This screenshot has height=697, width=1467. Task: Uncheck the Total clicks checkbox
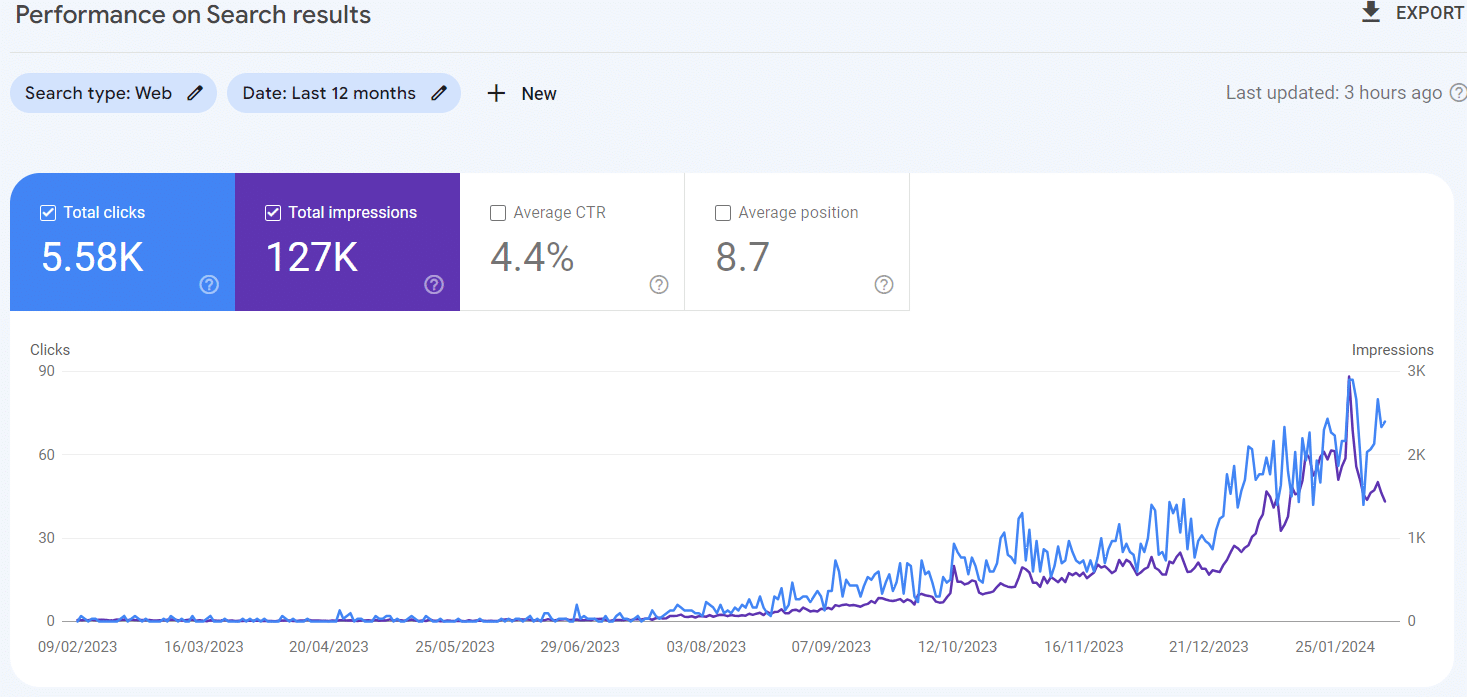pos(48,213)
